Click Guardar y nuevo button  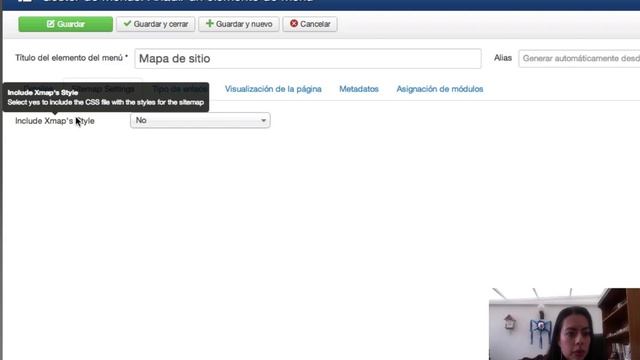[239, 24]
